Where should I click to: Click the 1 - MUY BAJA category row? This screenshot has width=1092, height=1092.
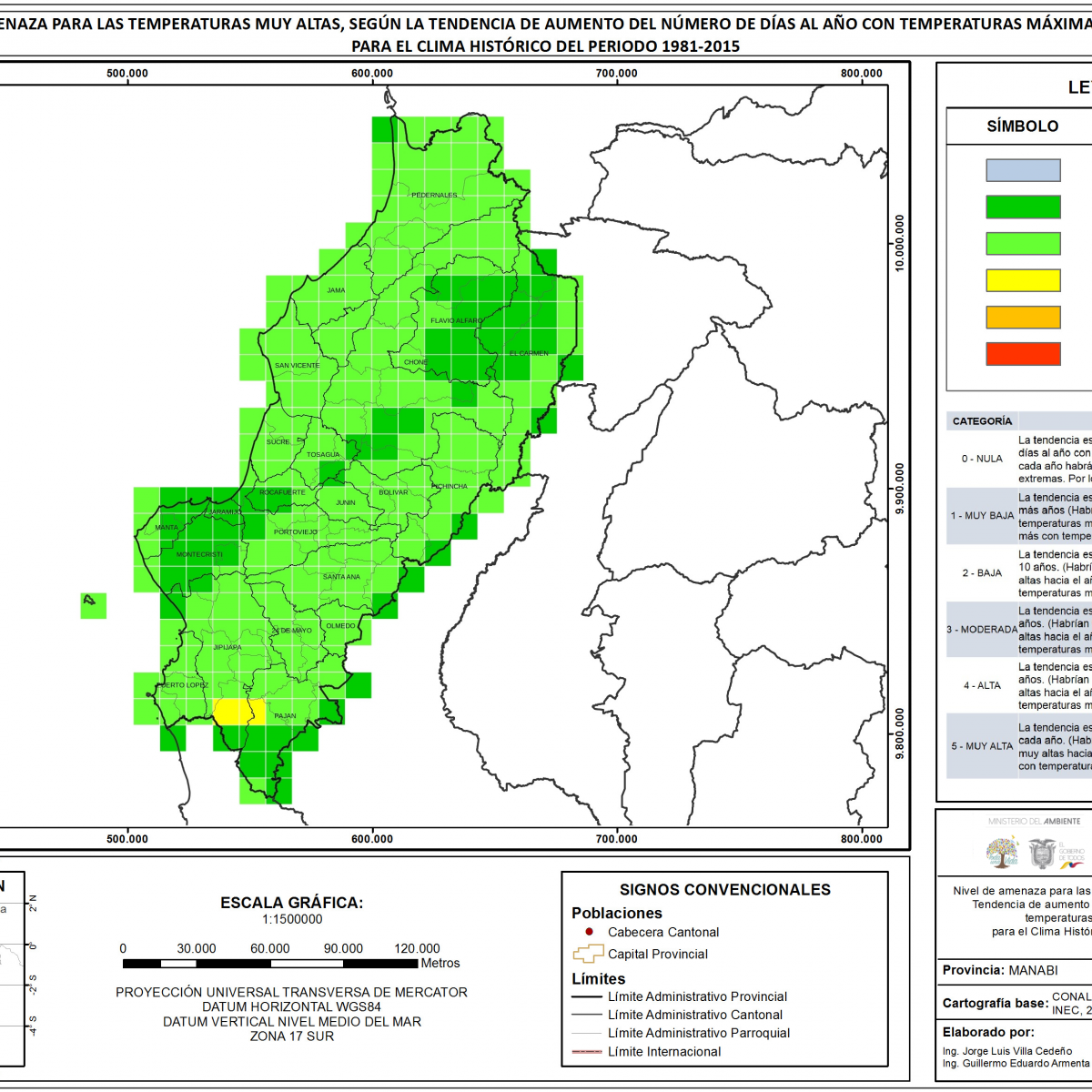1019,516
